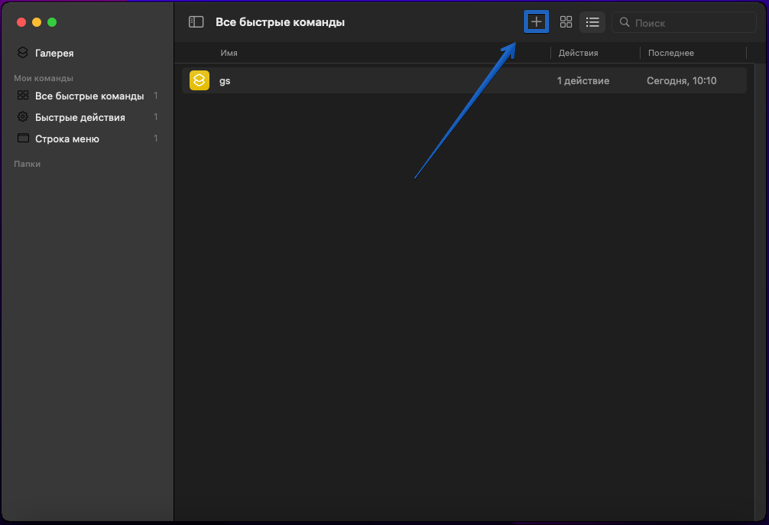Sort by Последнее column header
The image size is (769, 525).
(671, 53)
